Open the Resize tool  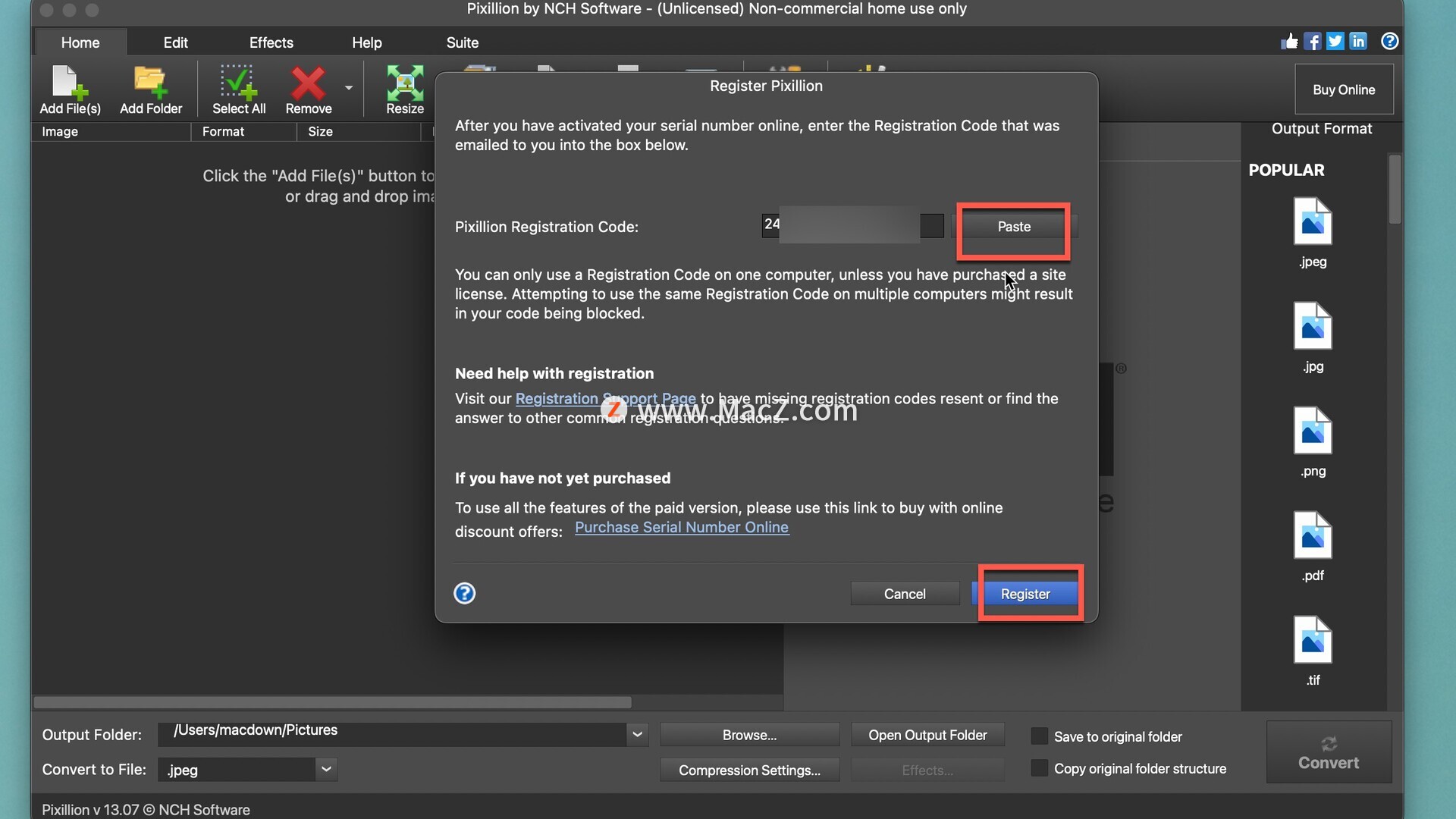[x=405, y=89]
